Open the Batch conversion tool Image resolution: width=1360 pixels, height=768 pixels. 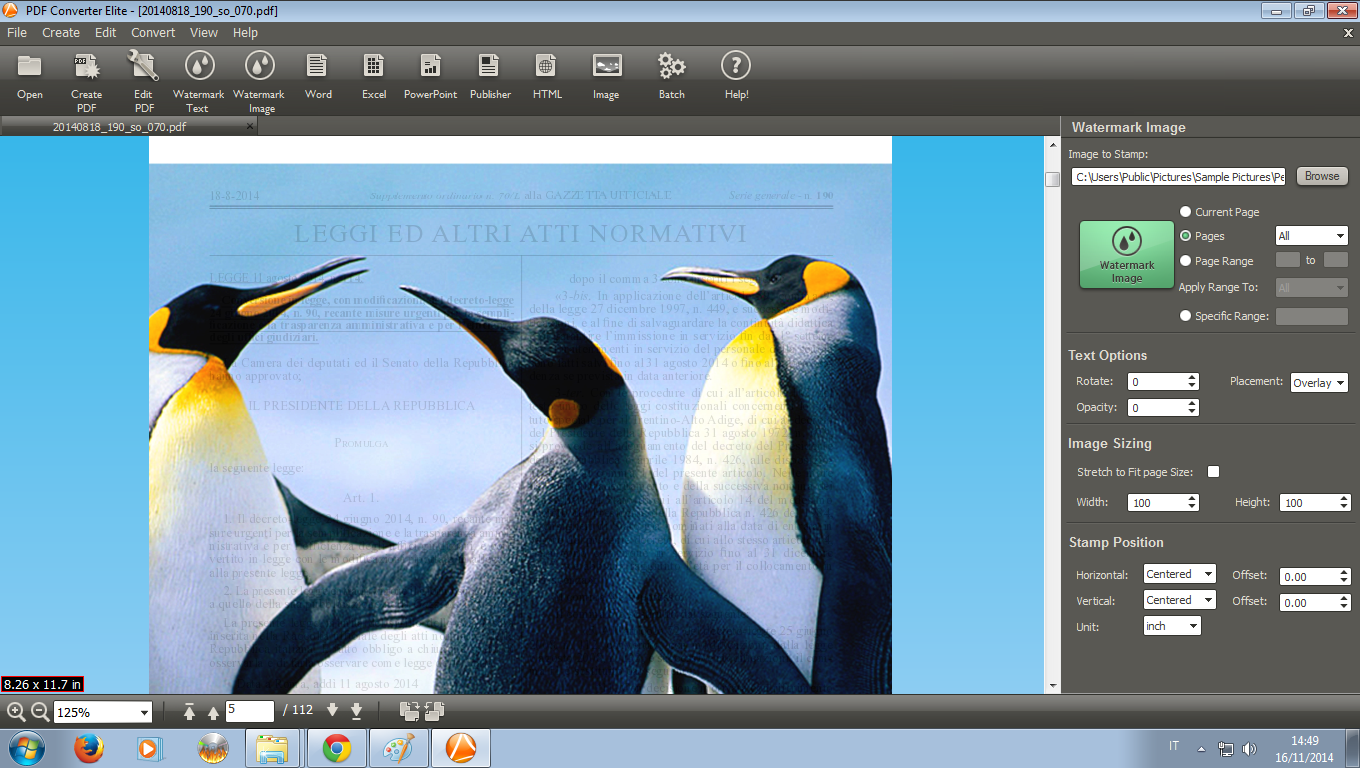point(671,68)
